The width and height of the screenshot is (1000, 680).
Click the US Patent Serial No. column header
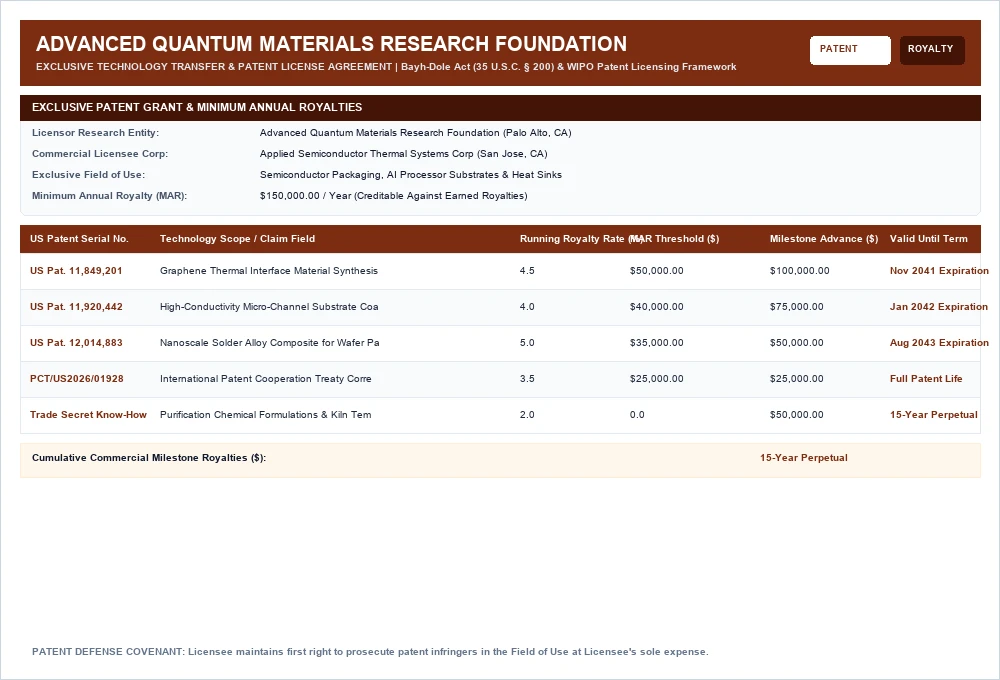pos(79,239)
